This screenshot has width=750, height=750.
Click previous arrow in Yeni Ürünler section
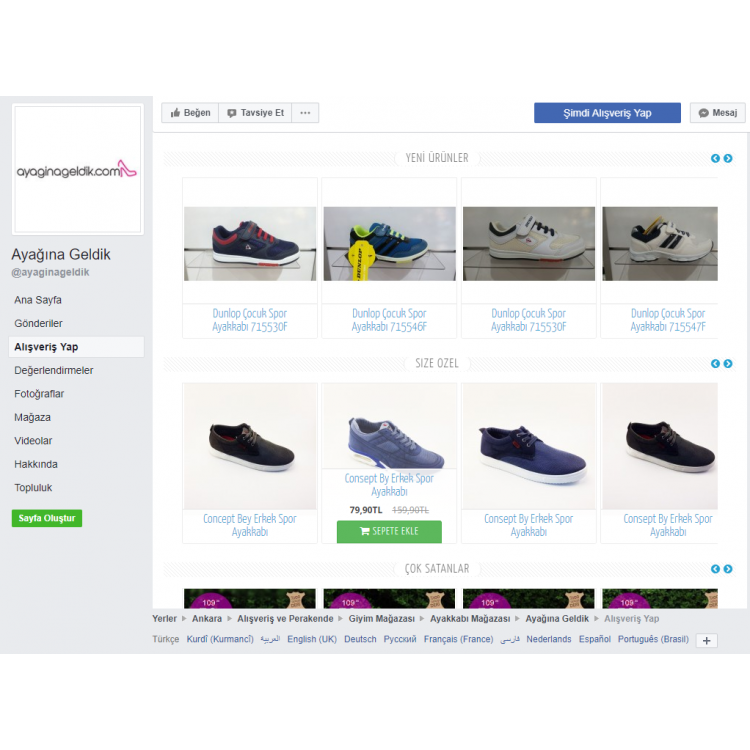click(x=715, y=158)
